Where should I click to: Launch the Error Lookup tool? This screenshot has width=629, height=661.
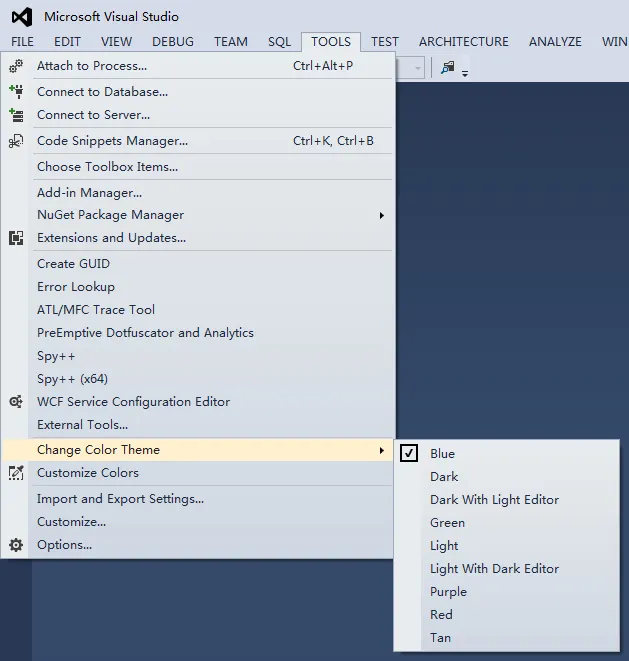tap(198, 287)
